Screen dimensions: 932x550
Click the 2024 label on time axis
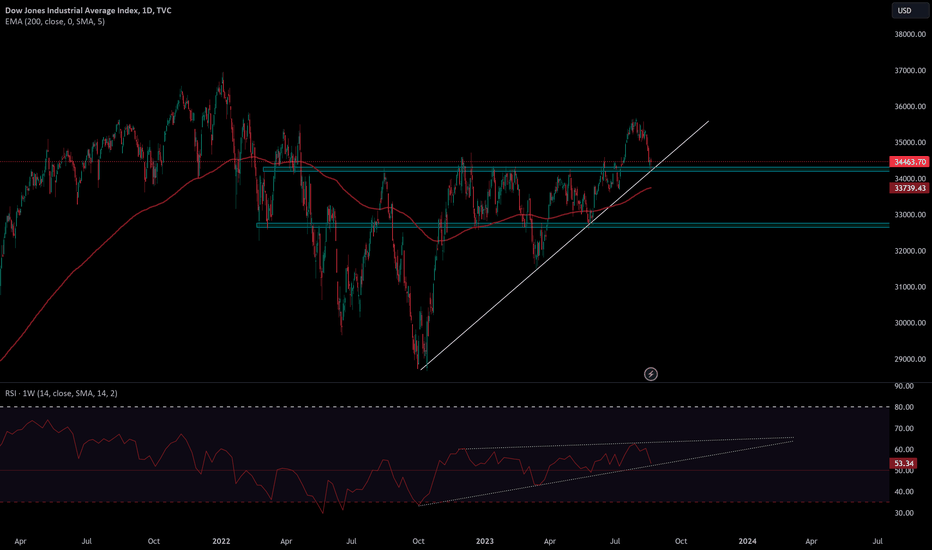(x=747, y=541)
